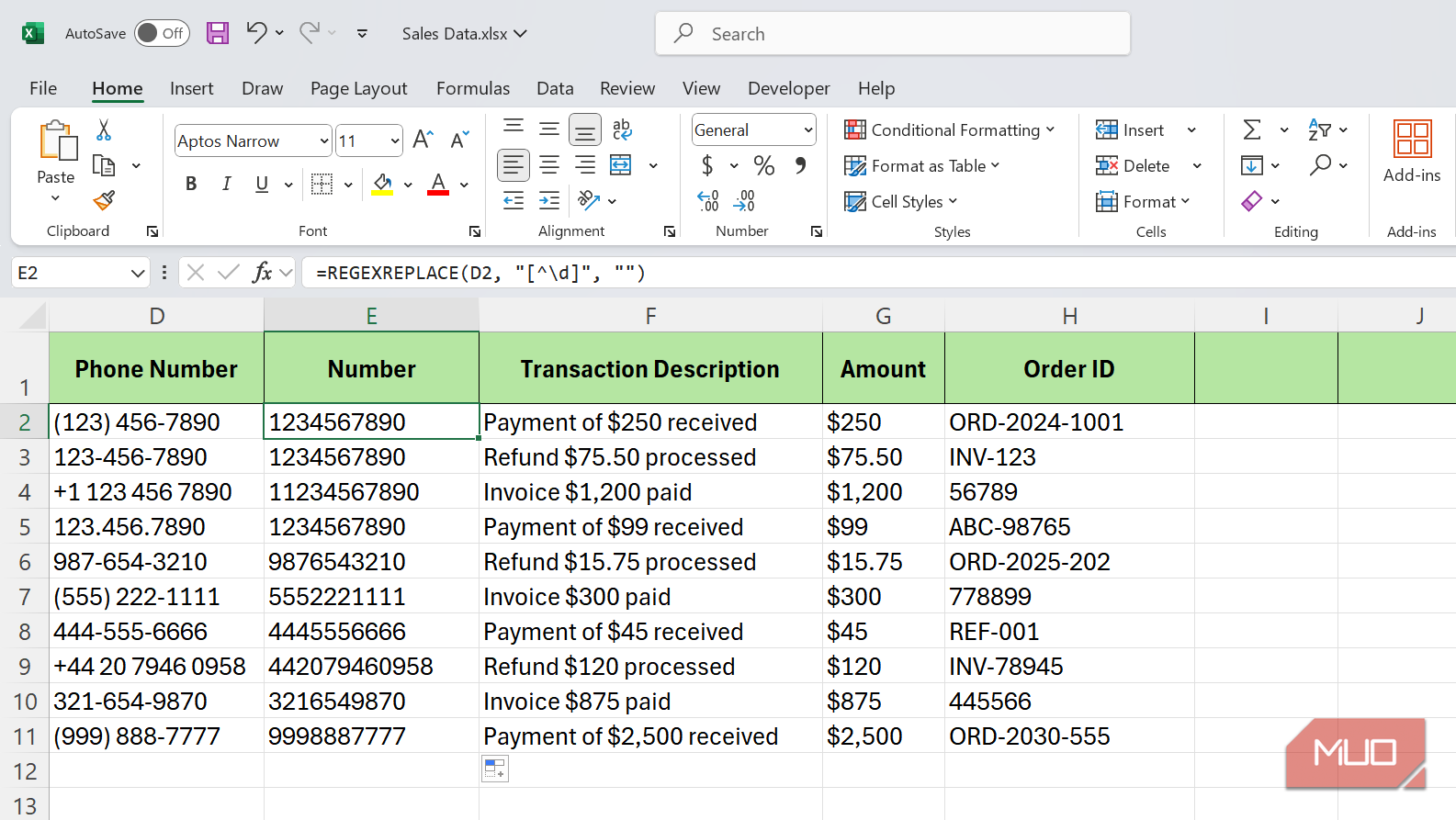The image size is (1456, 820).
Task: Click the Copy icon in Clipboard group
Action: 104,165
